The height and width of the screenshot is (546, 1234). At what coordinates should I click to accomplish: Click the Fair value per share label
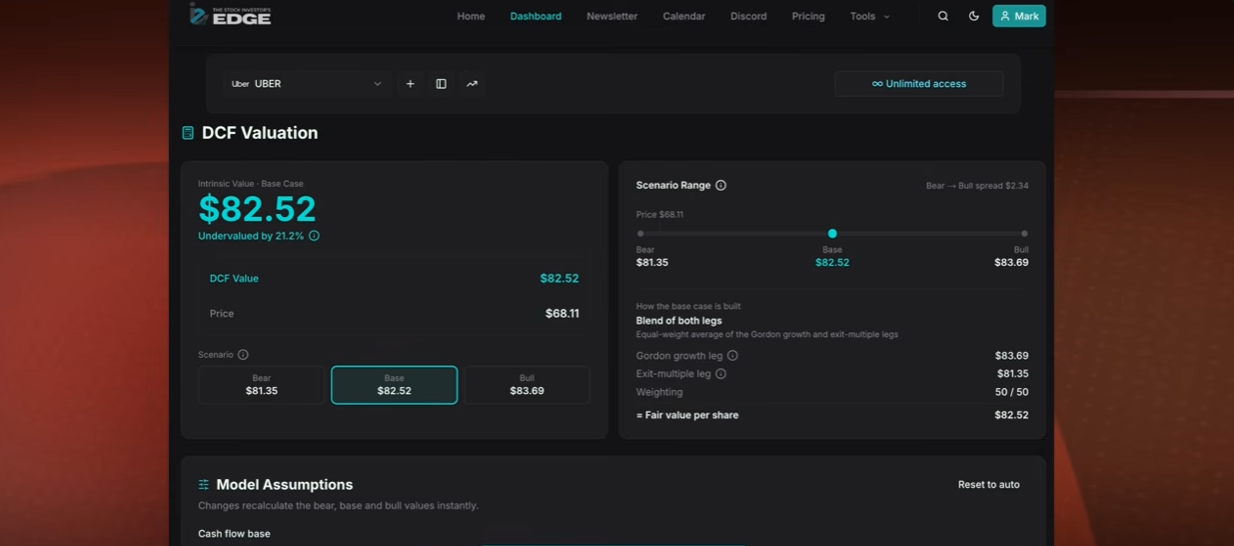[x=687, y=415]
